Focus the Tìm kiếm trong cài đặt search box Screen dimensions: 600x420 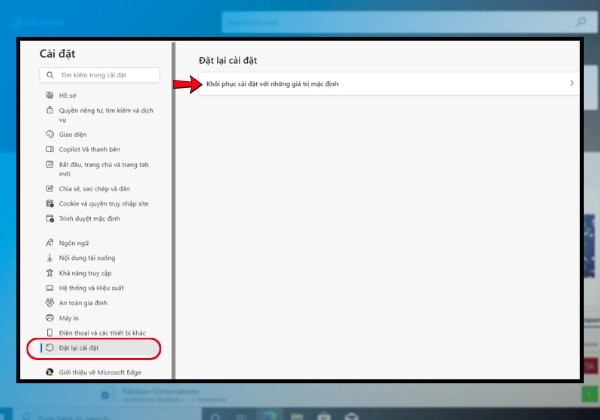[x=99, y=75]
